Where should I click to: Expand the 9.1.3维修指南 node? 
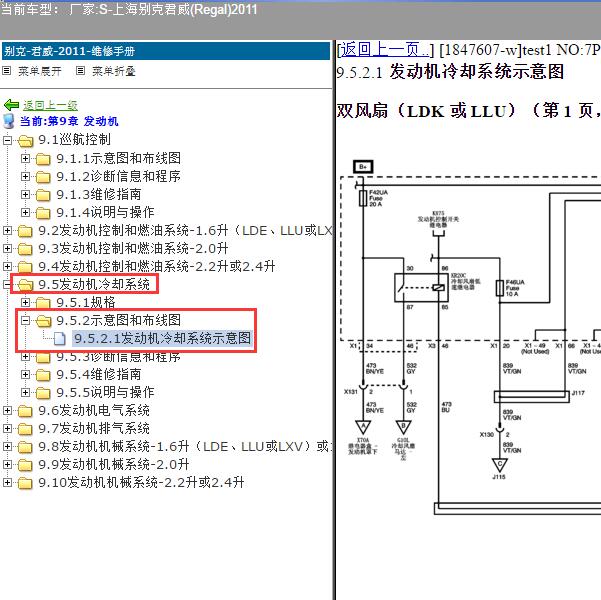[x=25, y=194]
